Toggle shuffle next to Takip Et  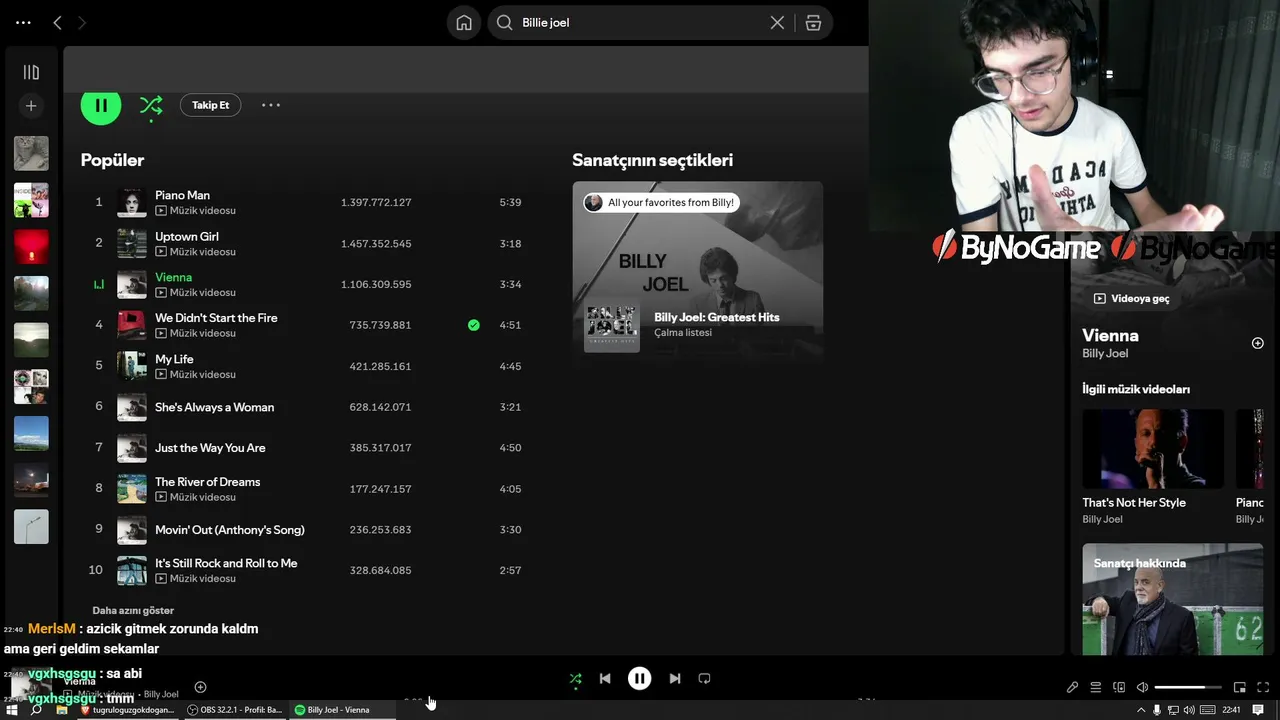pyautogui.click(x=151, y=105)
